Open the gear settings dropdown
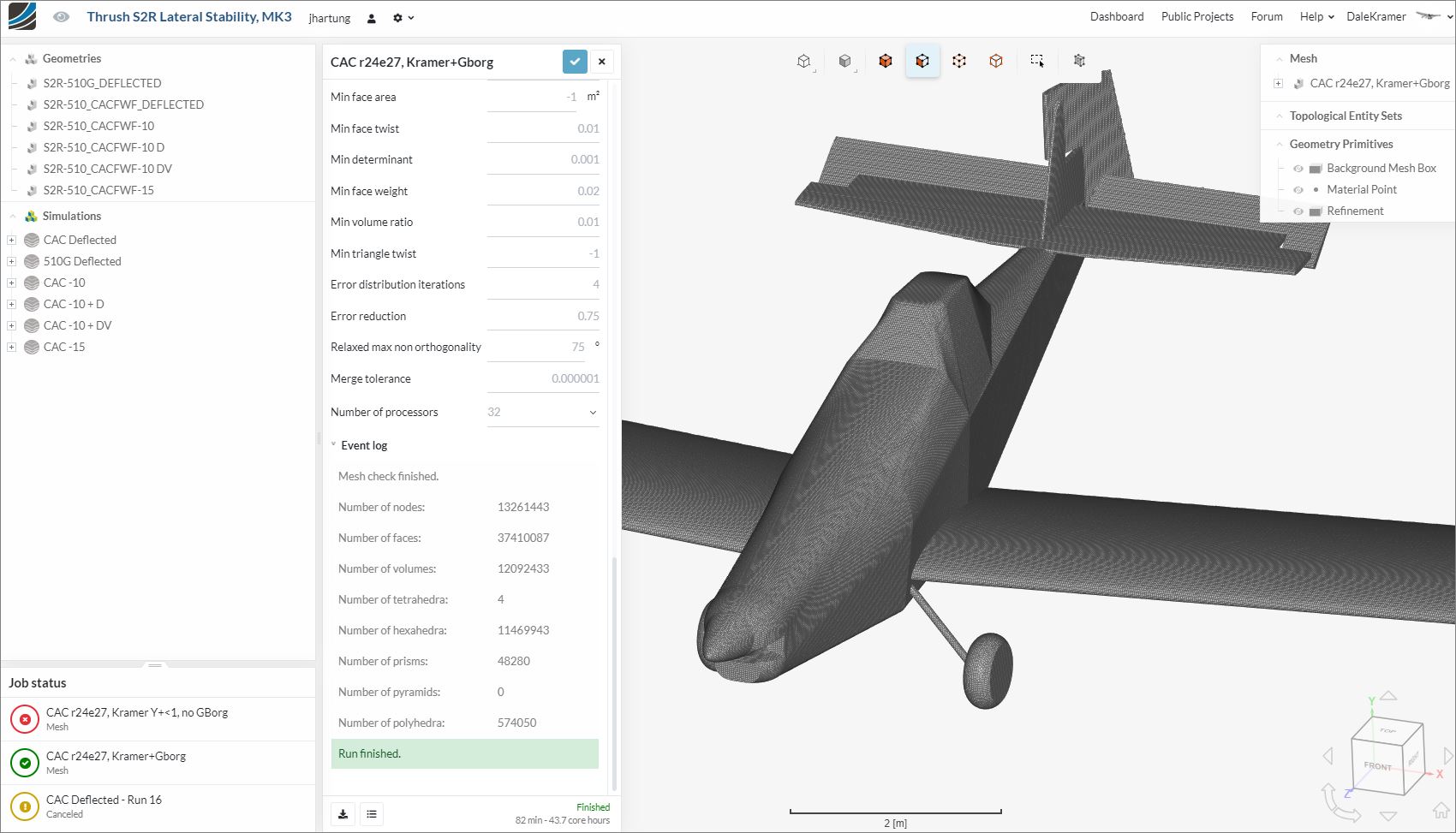1456x833 pixels. 403,18
